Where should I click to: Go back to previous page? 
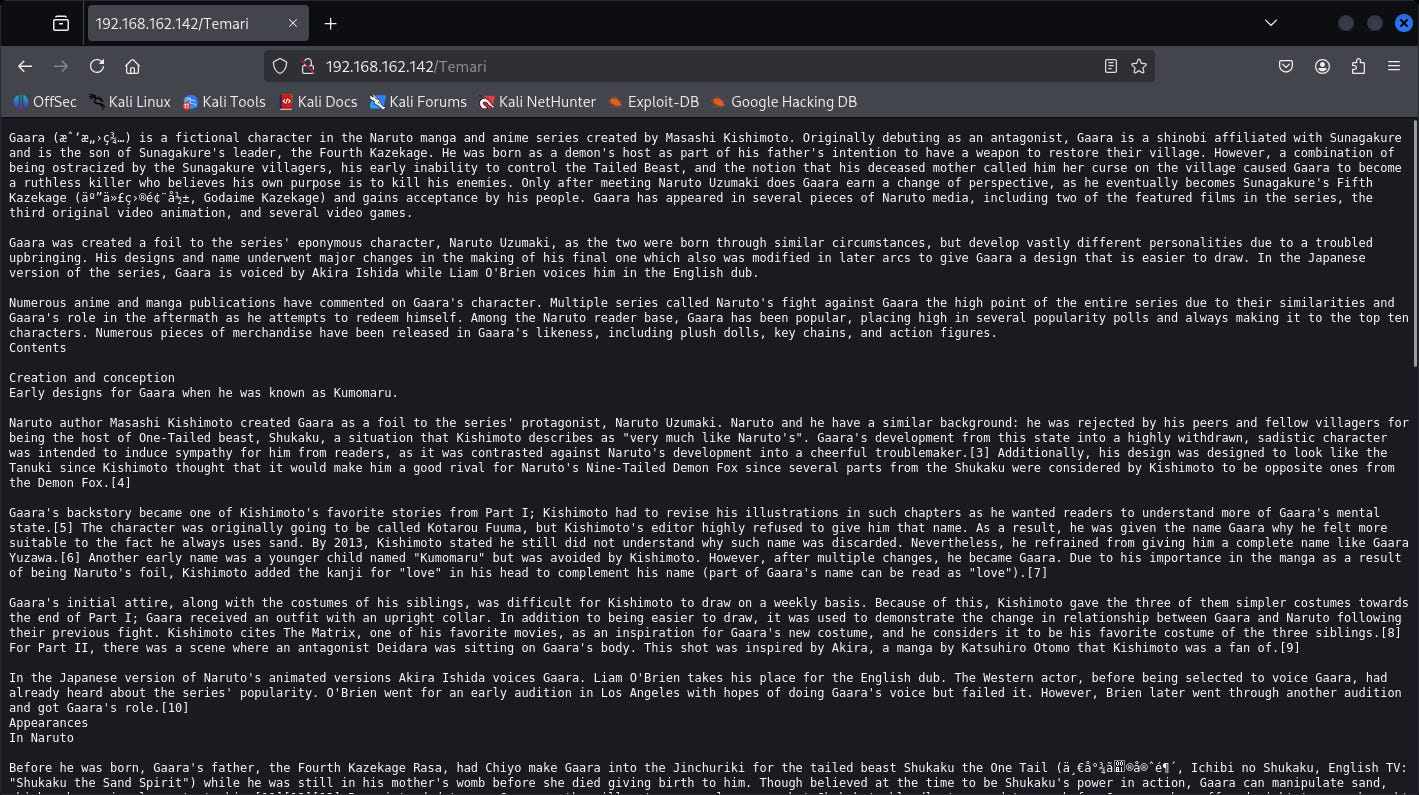click(x=25, y=66)
